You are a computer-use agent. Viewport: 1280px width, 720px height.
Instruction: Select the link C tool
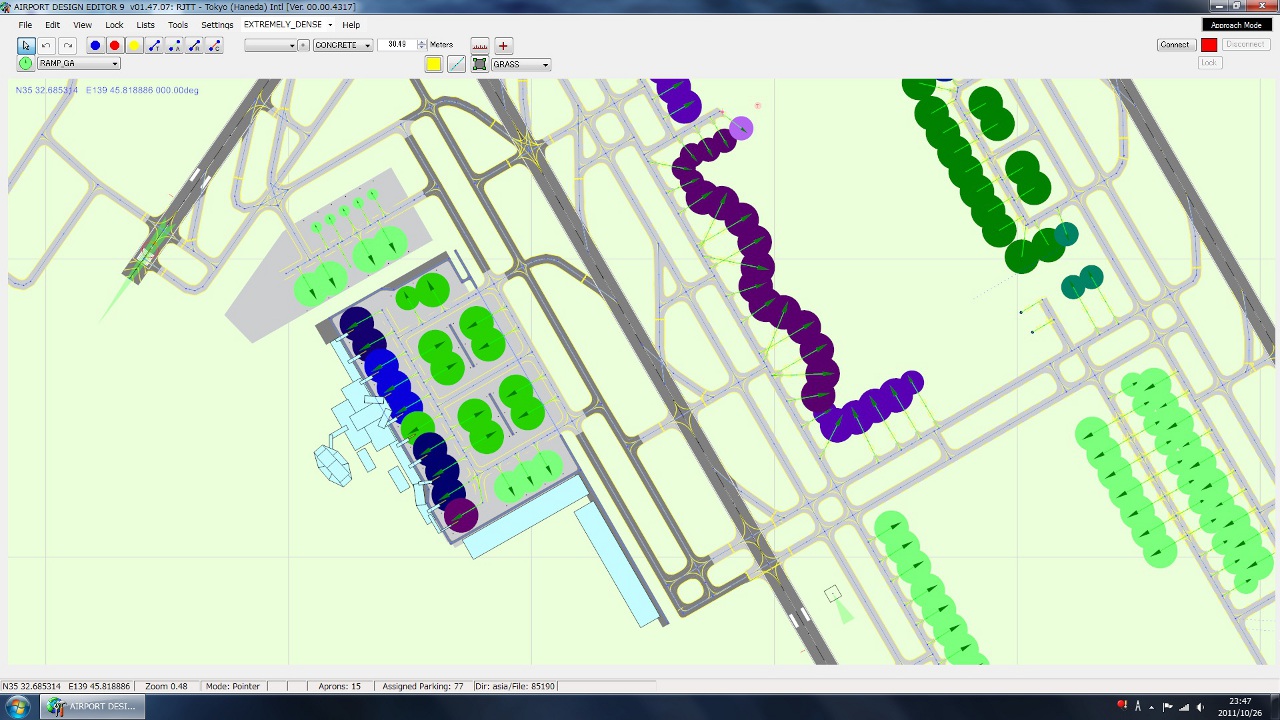pos(214,45)
